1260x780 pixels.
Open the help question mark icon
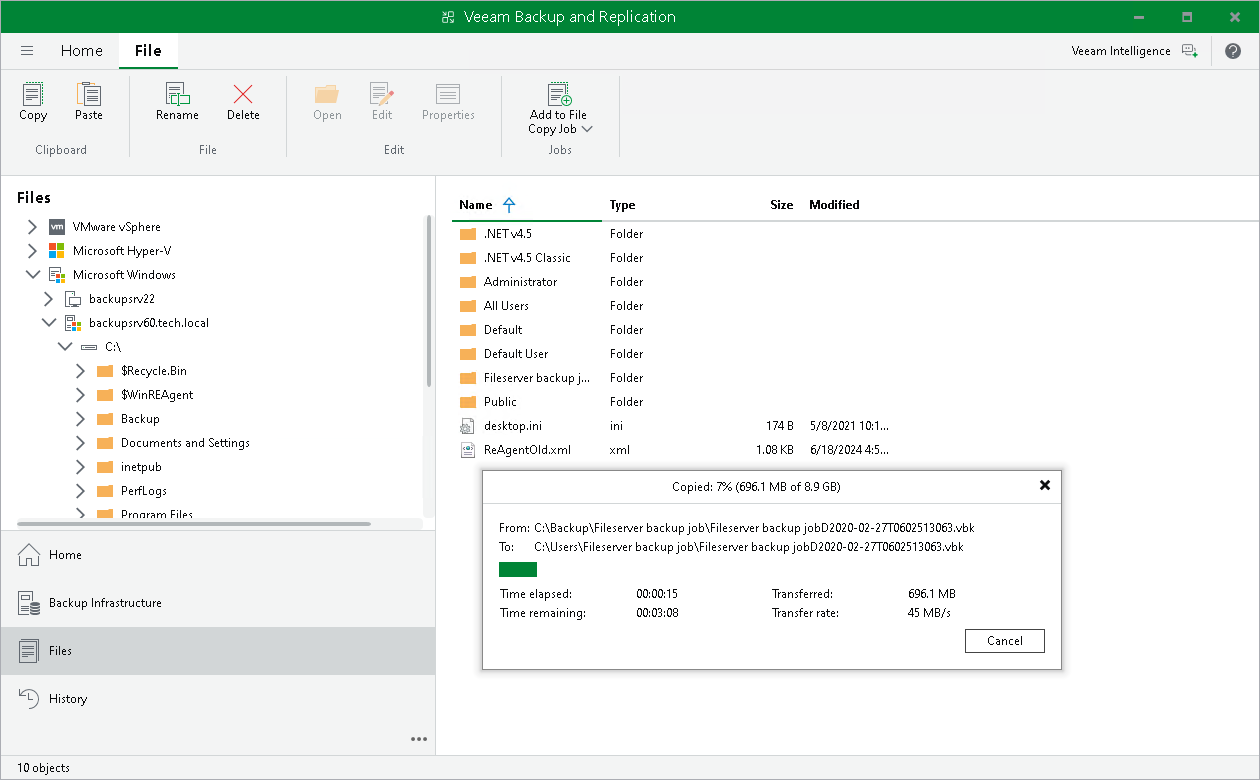(1233, 51)
